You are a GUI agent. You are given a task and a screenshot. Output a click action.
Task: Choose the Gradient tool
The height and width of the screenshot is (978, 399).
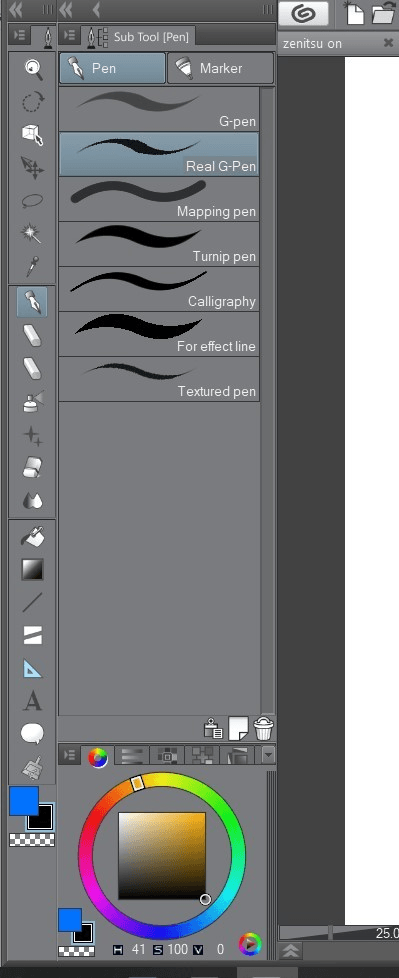click(x=32, y=569)
